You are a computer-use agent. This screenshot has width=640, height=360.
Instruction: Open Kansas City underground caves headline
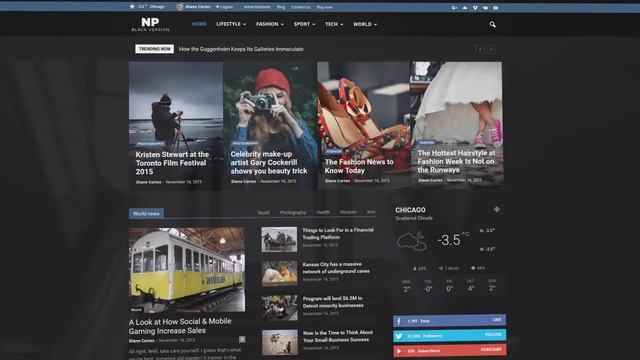tap(336, 268)
